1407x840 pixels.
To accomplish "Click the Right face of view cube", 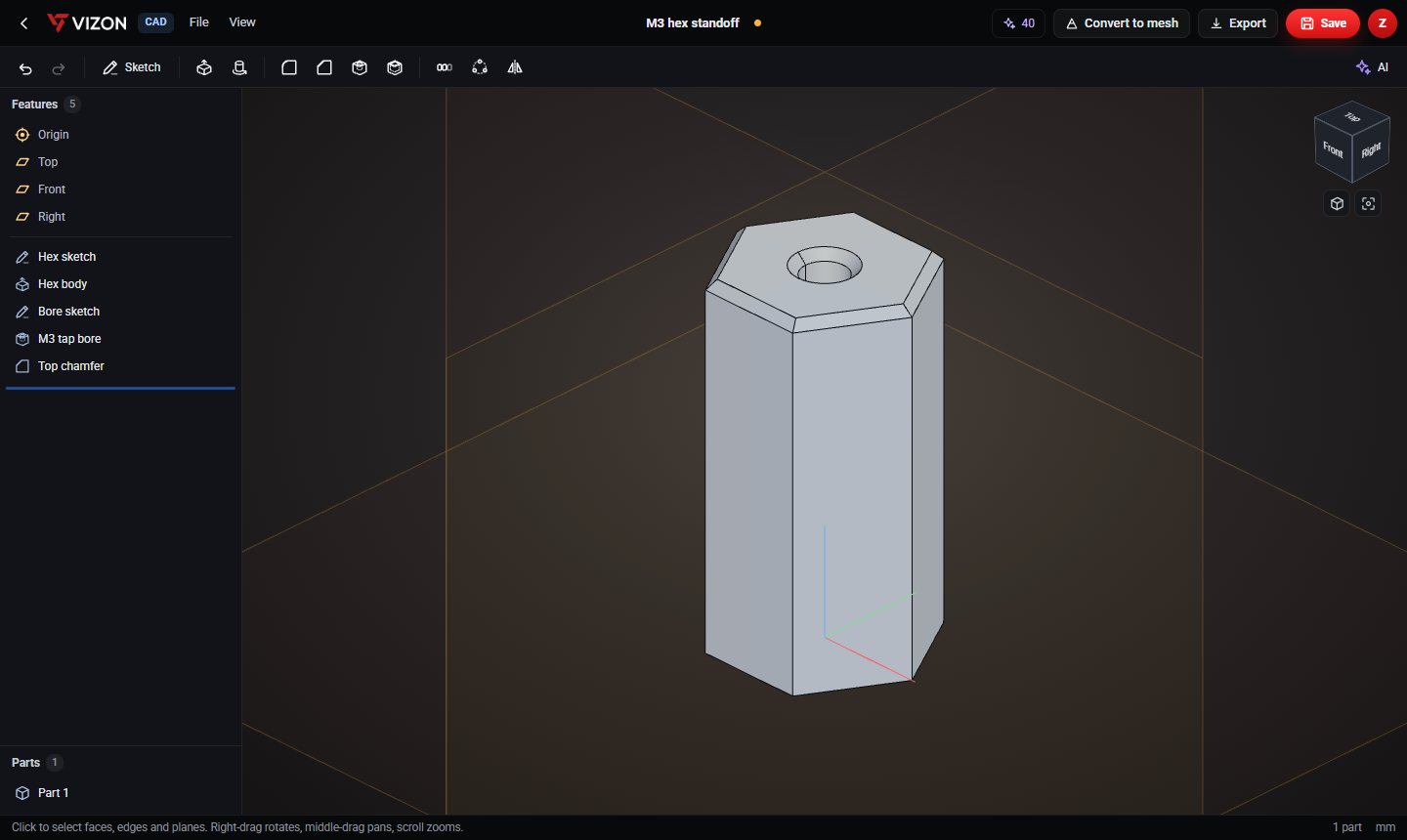I will coord(1371,150).
